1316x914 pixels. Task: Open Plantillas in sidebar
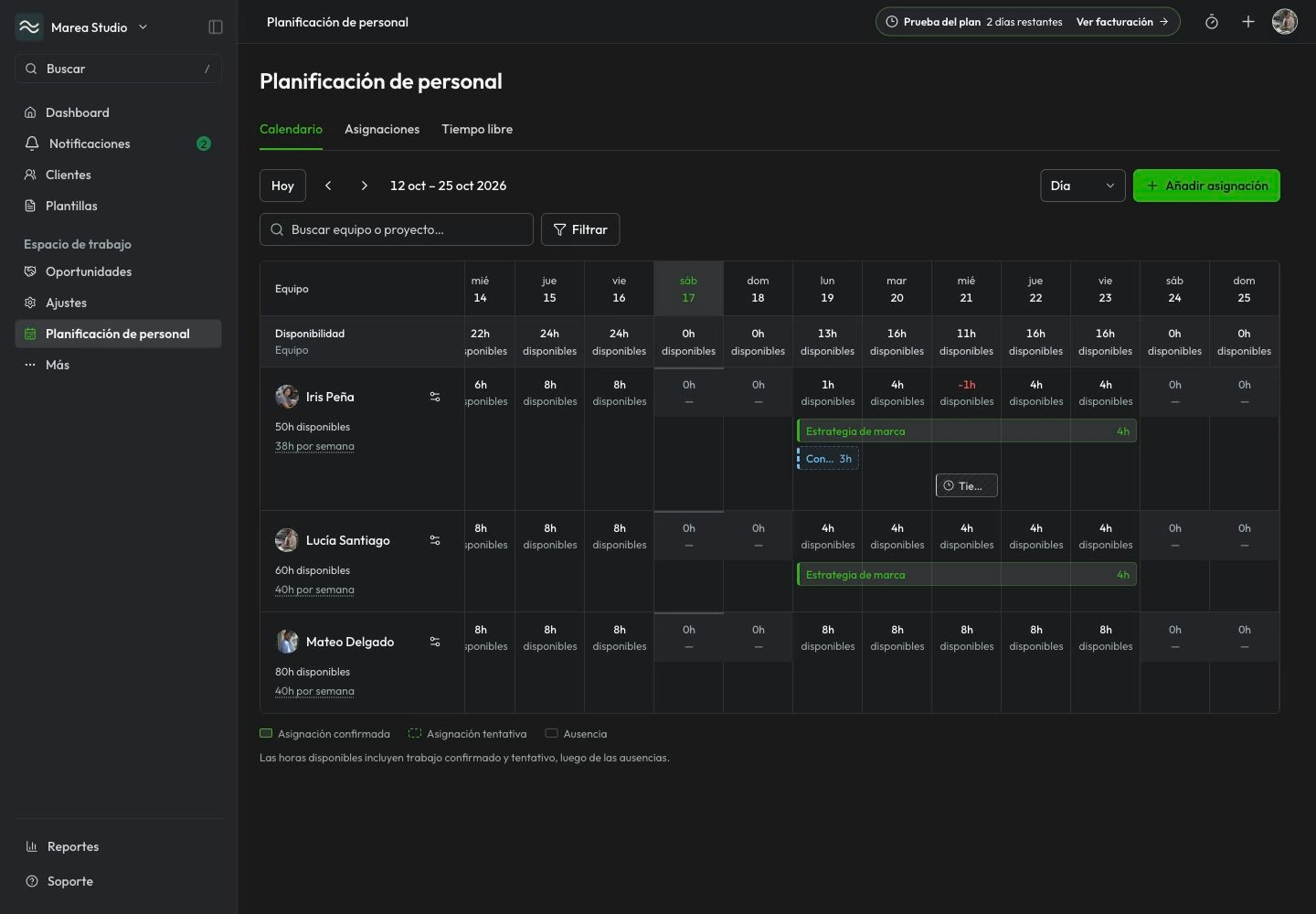(118, 206)
